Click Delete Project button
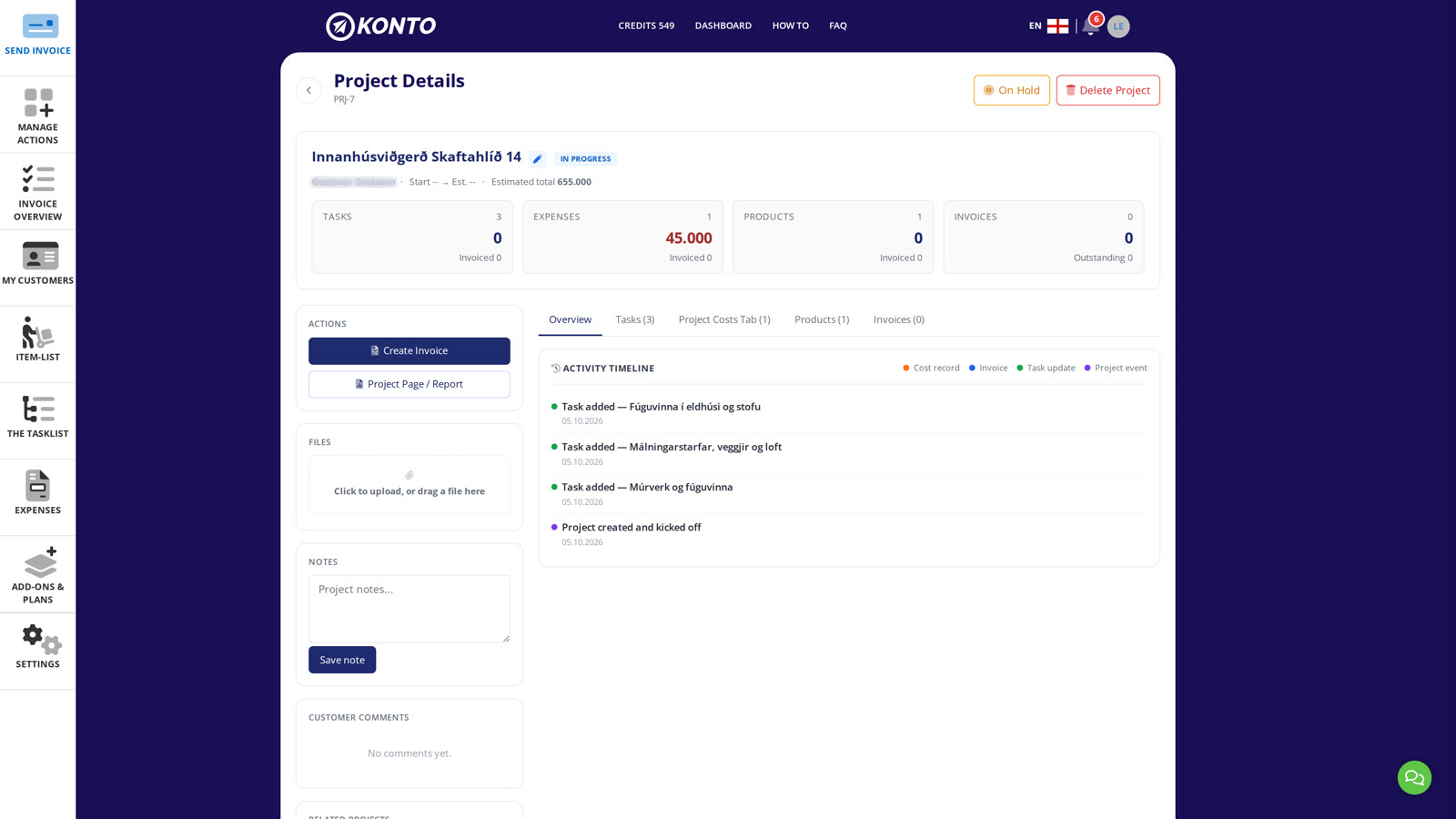 [1107, 90]
